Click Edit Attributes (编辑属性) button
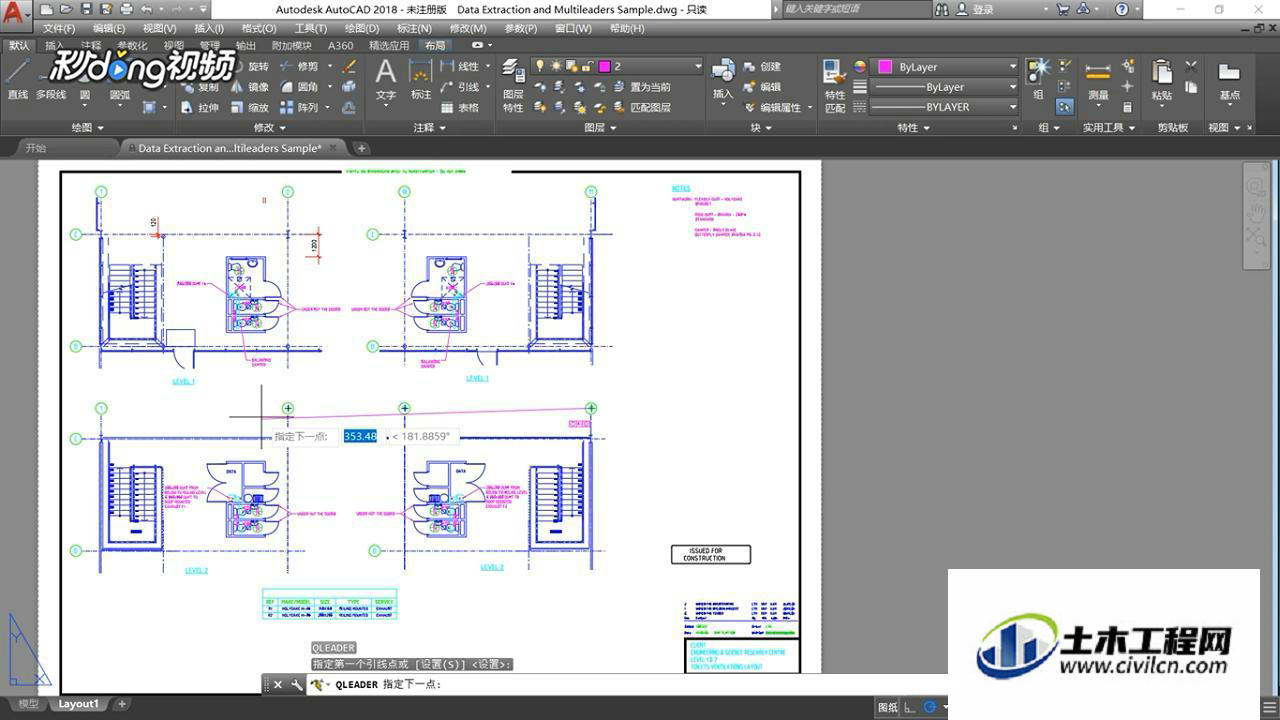Screen dimensions: 1280x720 (x=773, y=107)
